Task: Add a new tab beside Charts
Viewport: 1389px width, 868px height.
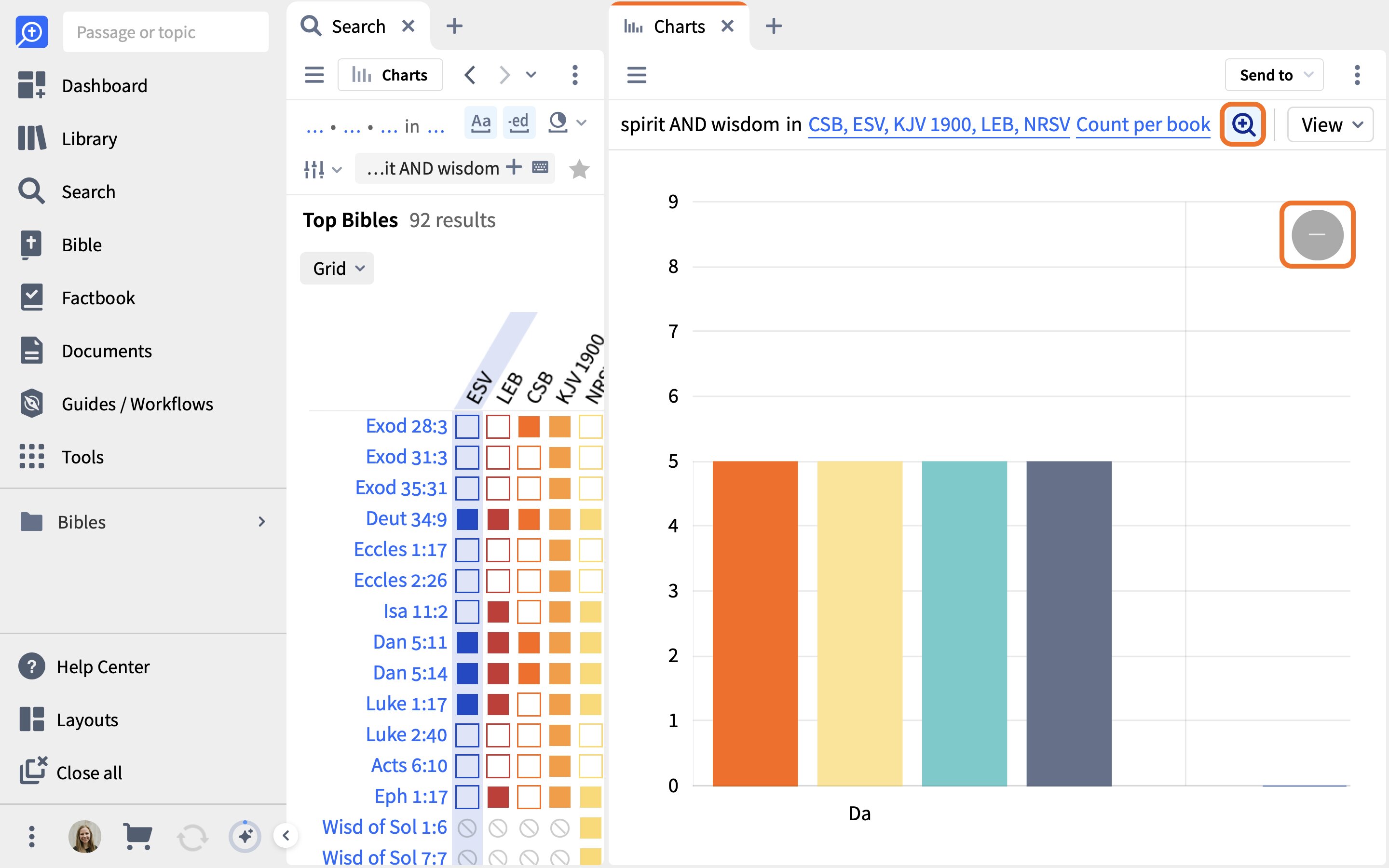Action: (x=773, y=27)
